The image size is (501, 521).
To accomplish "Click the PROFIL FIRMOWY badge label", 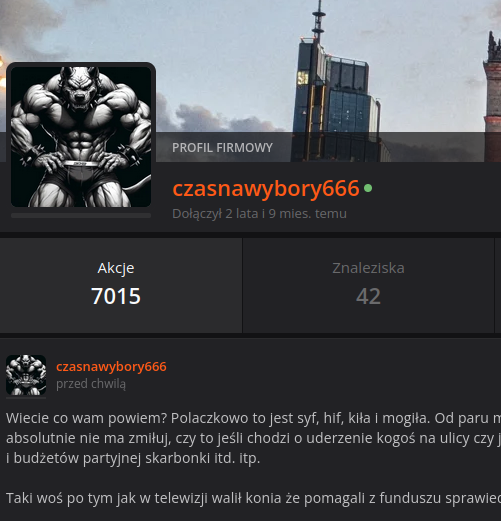I will [222, 148].
